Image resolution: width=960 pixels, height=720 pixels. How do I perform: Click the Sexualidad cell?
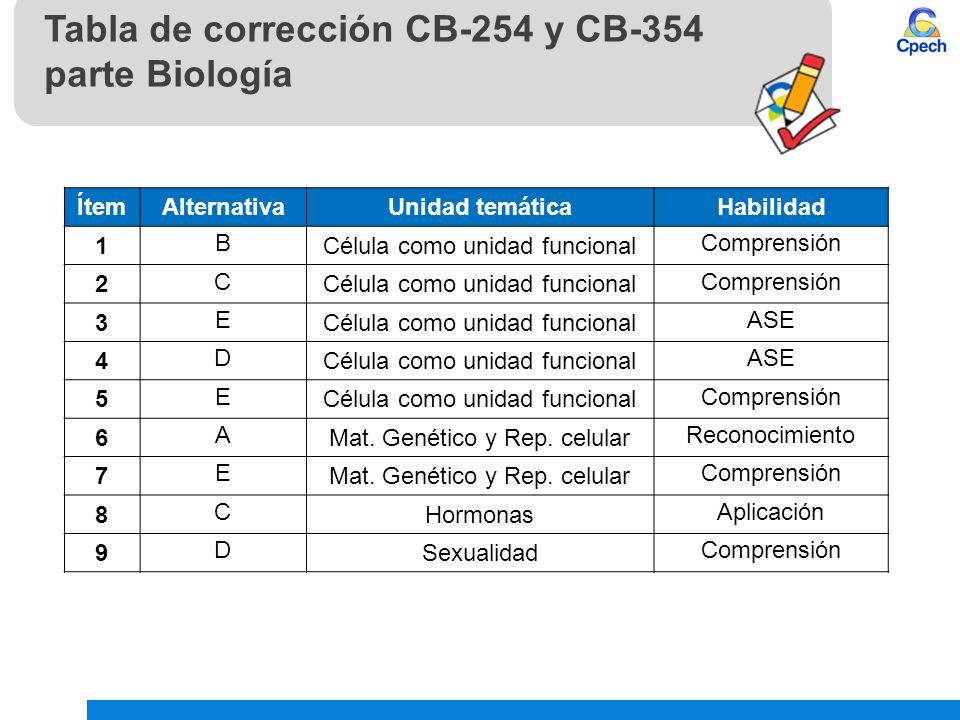[x=480, y=553]
